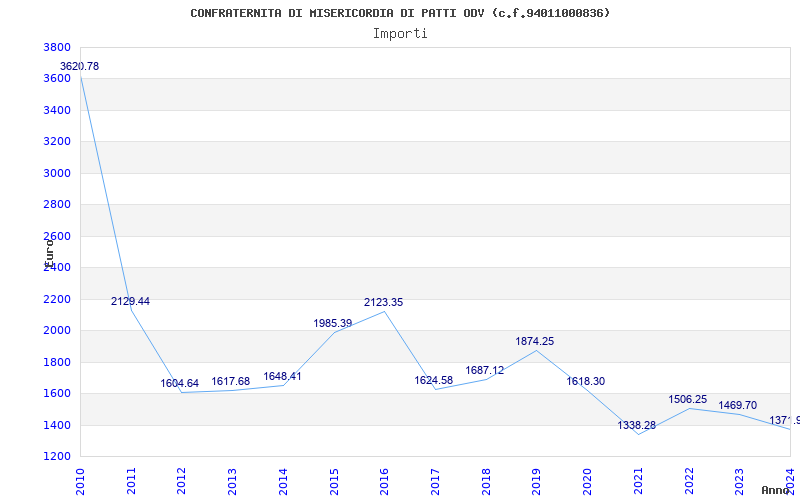The width and height of the screenshot is (800, 500).
Task: Select the 2015 year axis label
Action: [334, 482]
